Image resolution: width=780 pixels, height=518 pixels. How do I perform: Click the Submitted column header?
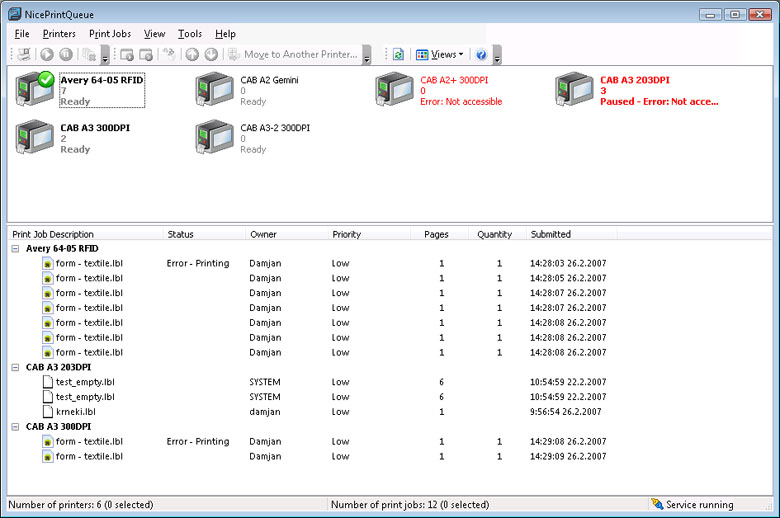click(x=572, y=234)
